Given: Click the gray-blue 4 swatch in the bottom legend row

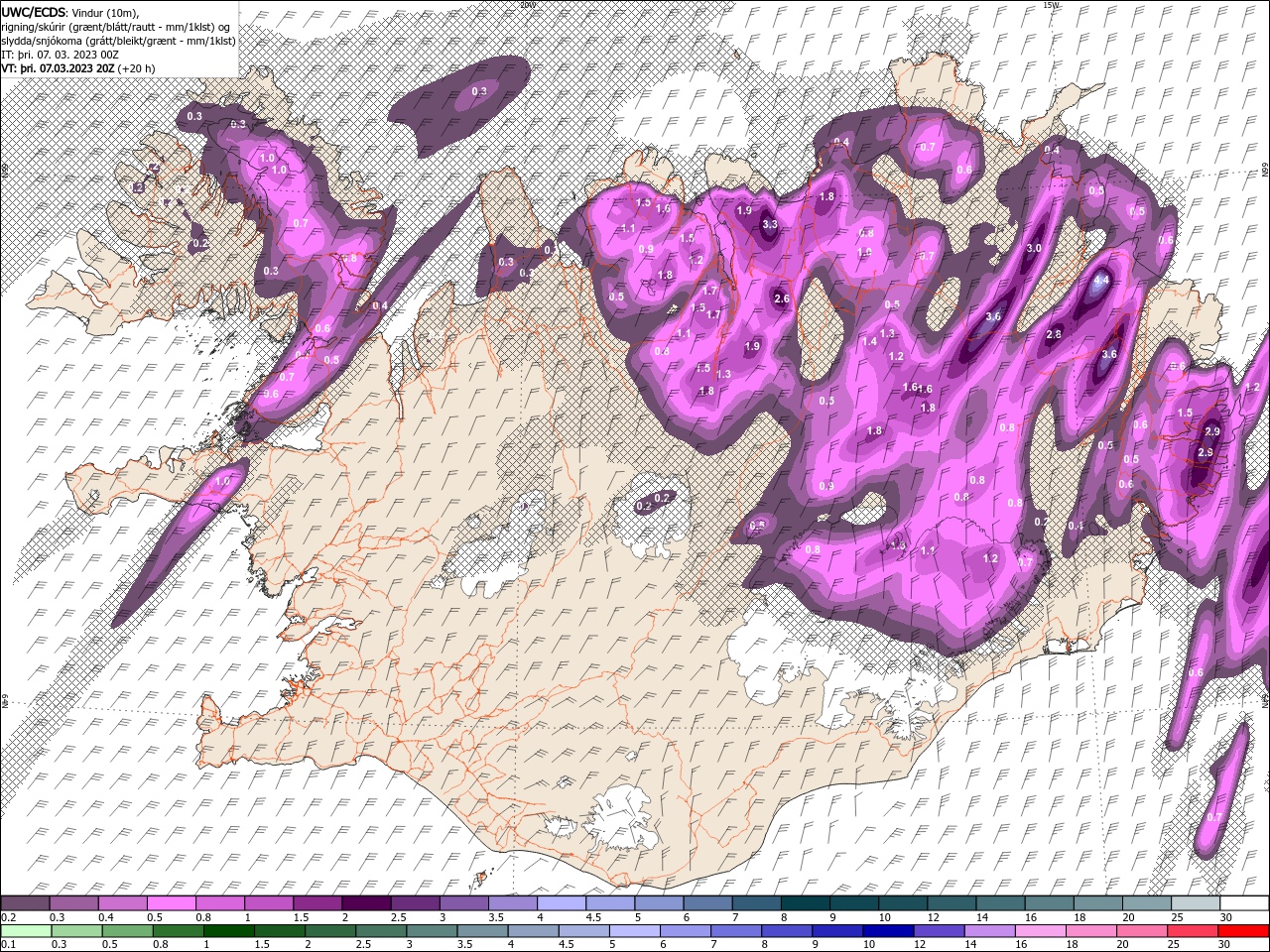Looking at the screenshot, I should coord(533,931).
